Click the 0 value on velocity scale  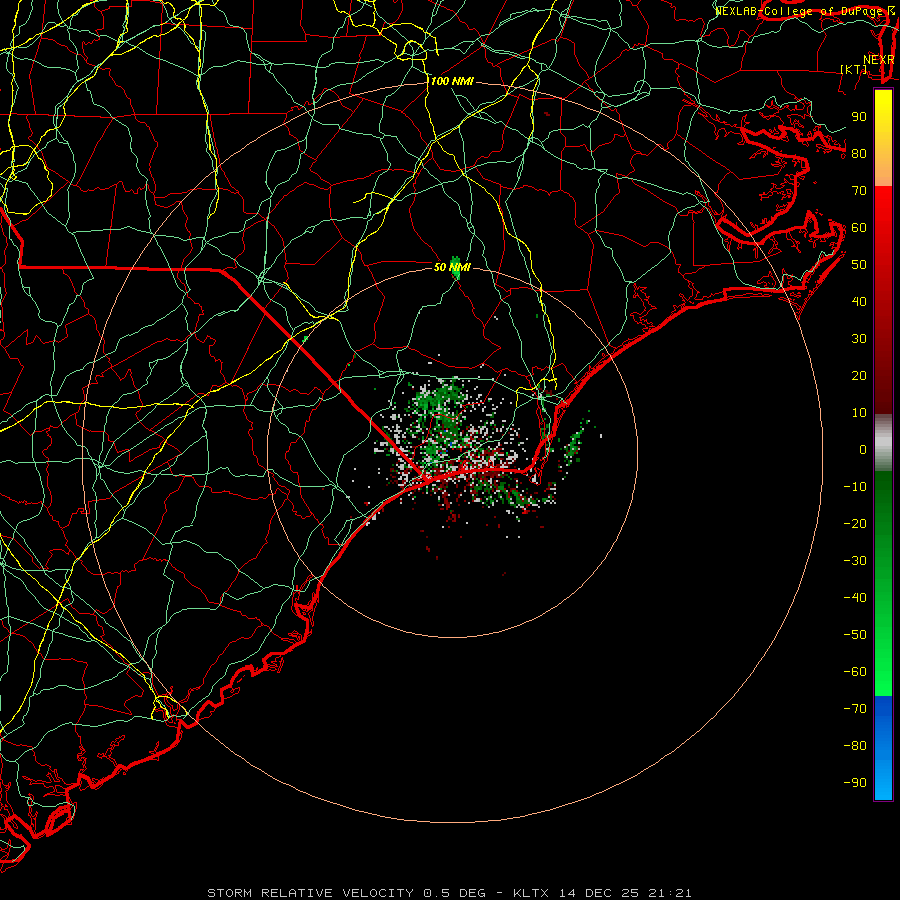(863, 449)
